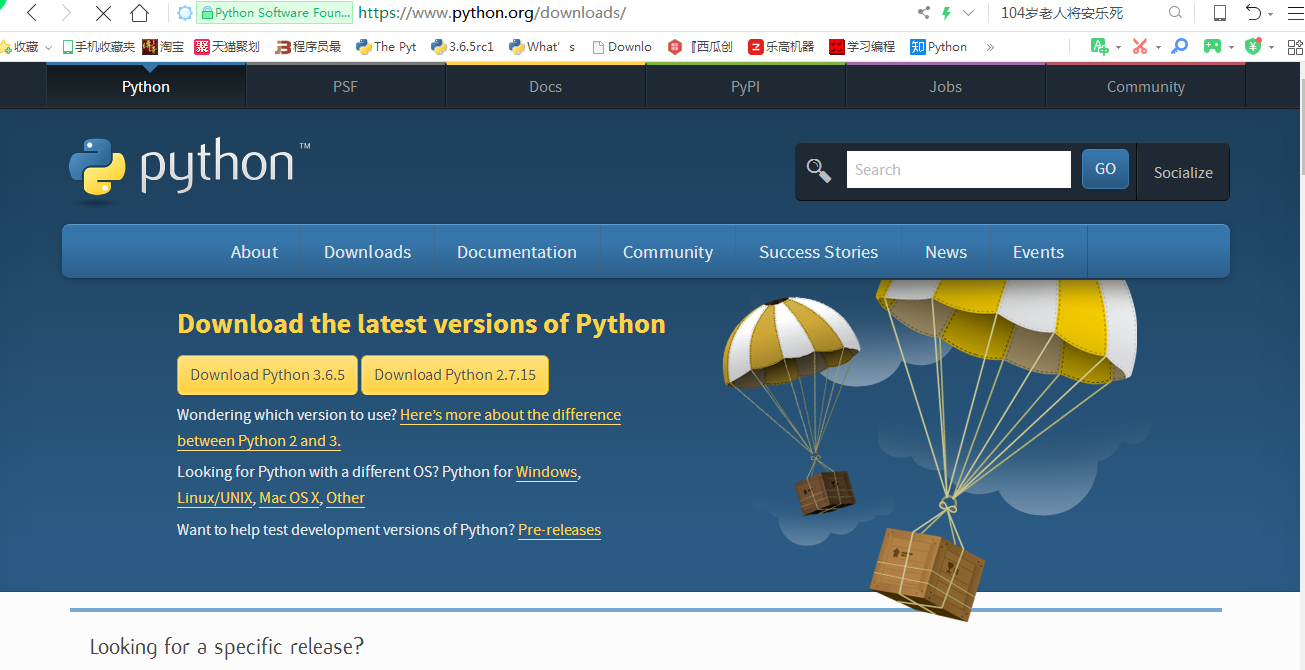Go back with the browser back arrow
Viewport: 1305px width, 670px height.
point(32,13)
